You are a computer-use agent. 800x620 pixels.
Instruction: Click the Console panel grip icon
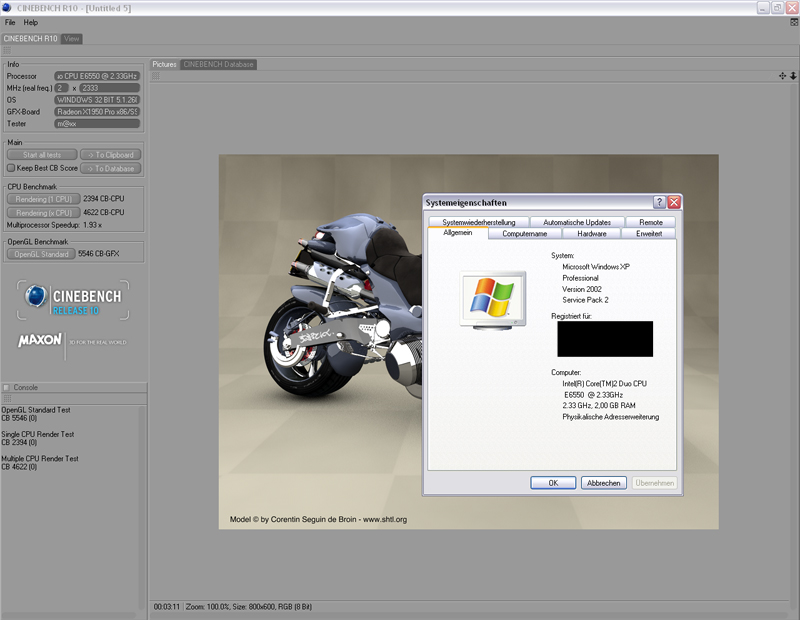point(7,399)
